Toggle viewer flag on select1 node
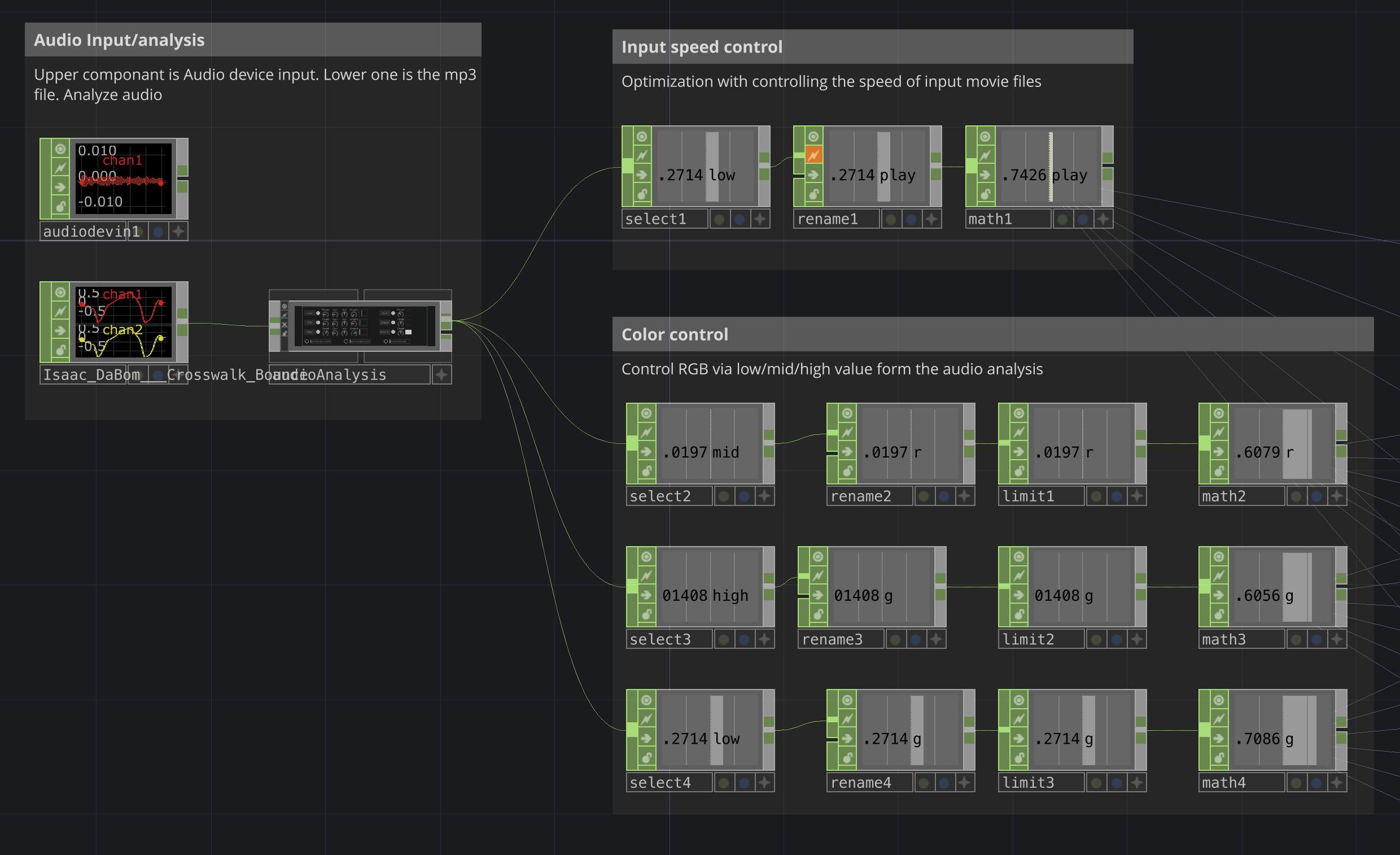This screenshot has height=855, width=1400. [x=641, y=137]
